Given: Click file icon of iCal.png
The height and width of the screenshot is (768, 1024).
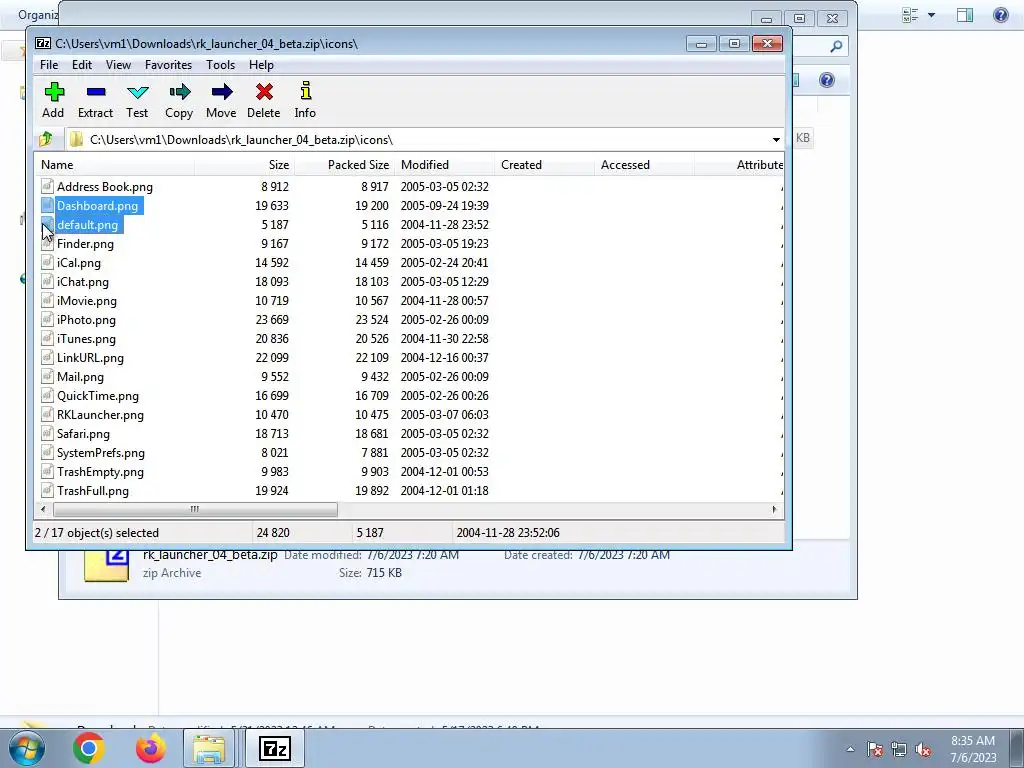Looking at the screenshot, I should [x=47, y=262].
